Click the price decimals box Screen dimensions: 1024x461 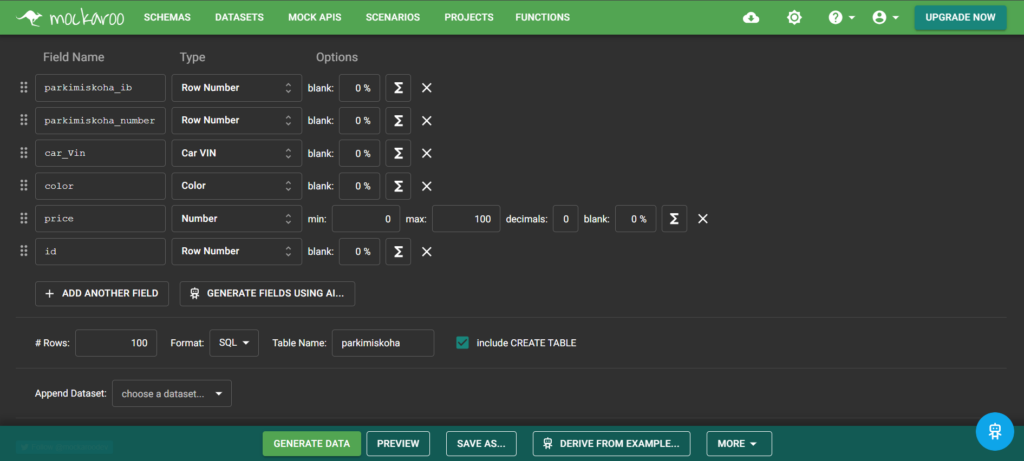coord(566,219)
